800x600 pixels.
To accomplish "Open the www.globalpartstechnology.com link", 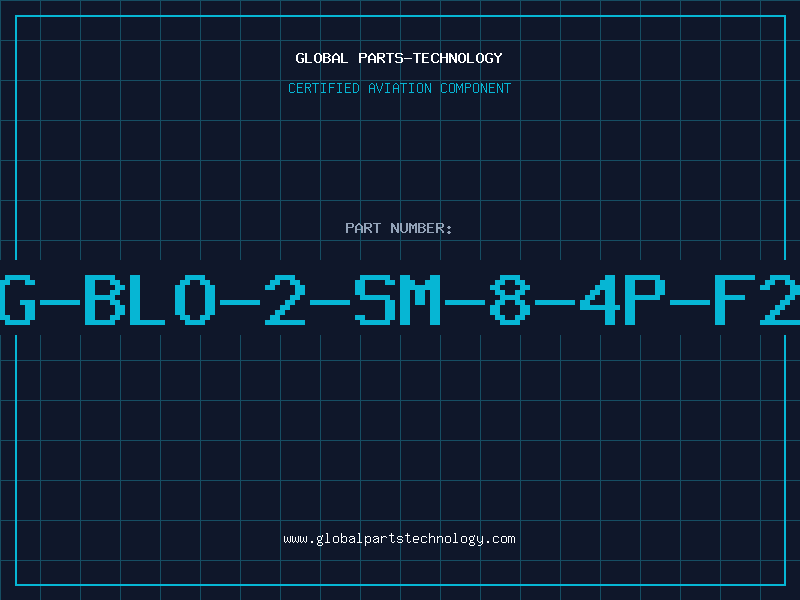I will (x=399, y=539).
